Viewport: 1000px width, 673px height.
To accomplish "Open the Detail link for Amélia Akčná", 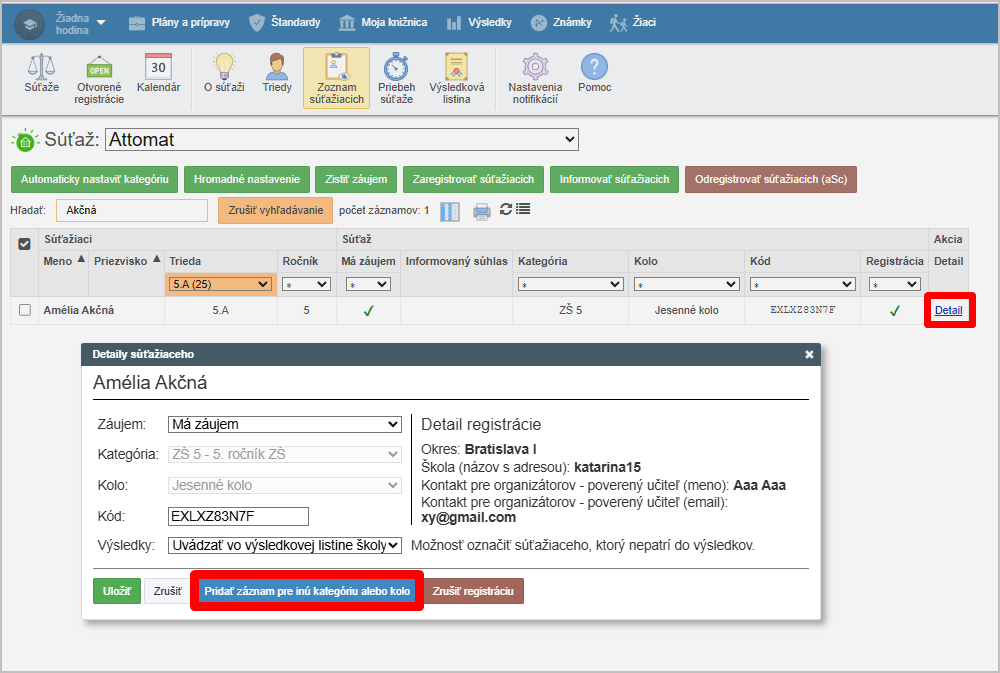I will pyautogui.click(x=948, y=310).
